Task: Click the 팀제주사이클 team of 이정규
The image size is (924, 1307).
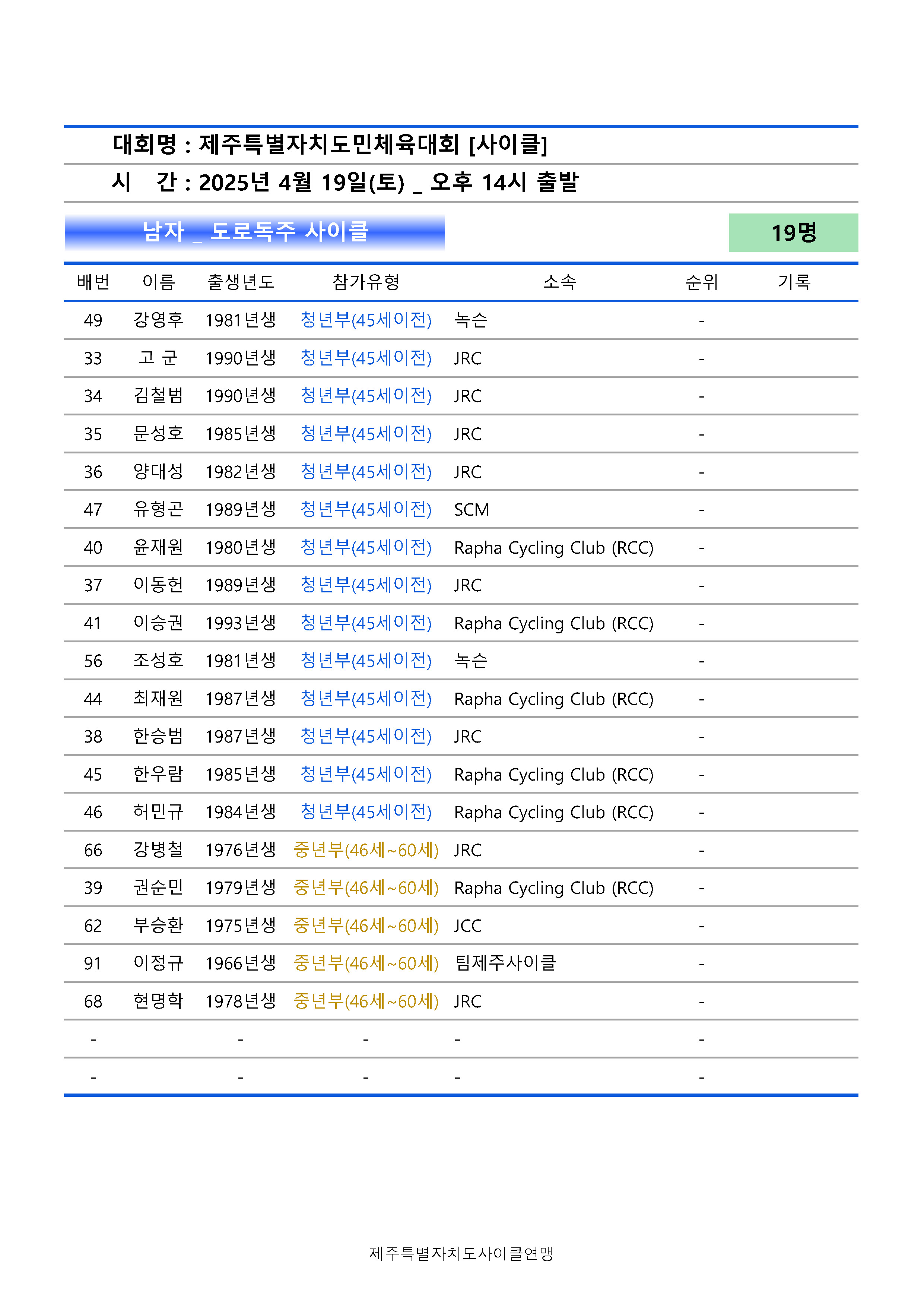Action: [x=505, y=963]
